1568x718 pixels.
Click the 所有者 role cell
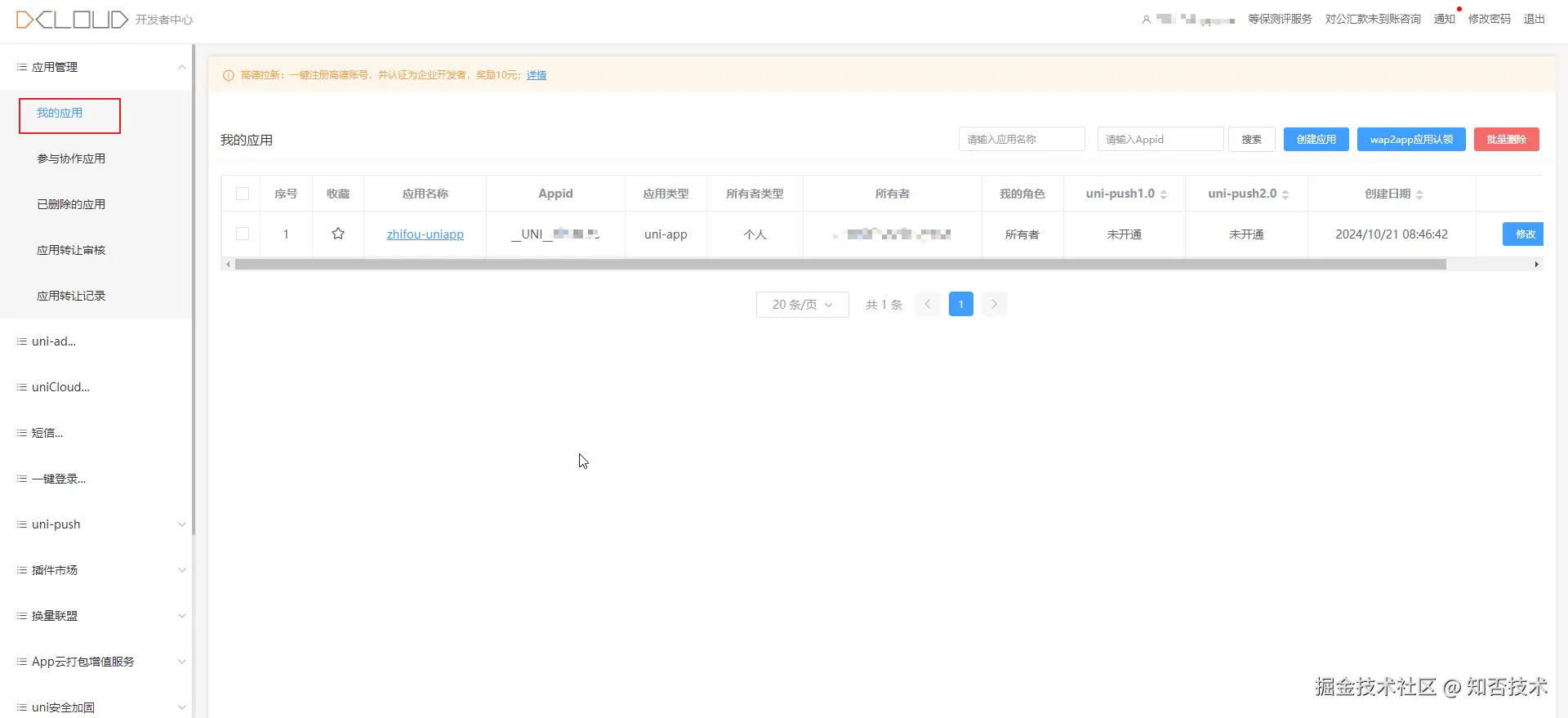pos(1022,234)
